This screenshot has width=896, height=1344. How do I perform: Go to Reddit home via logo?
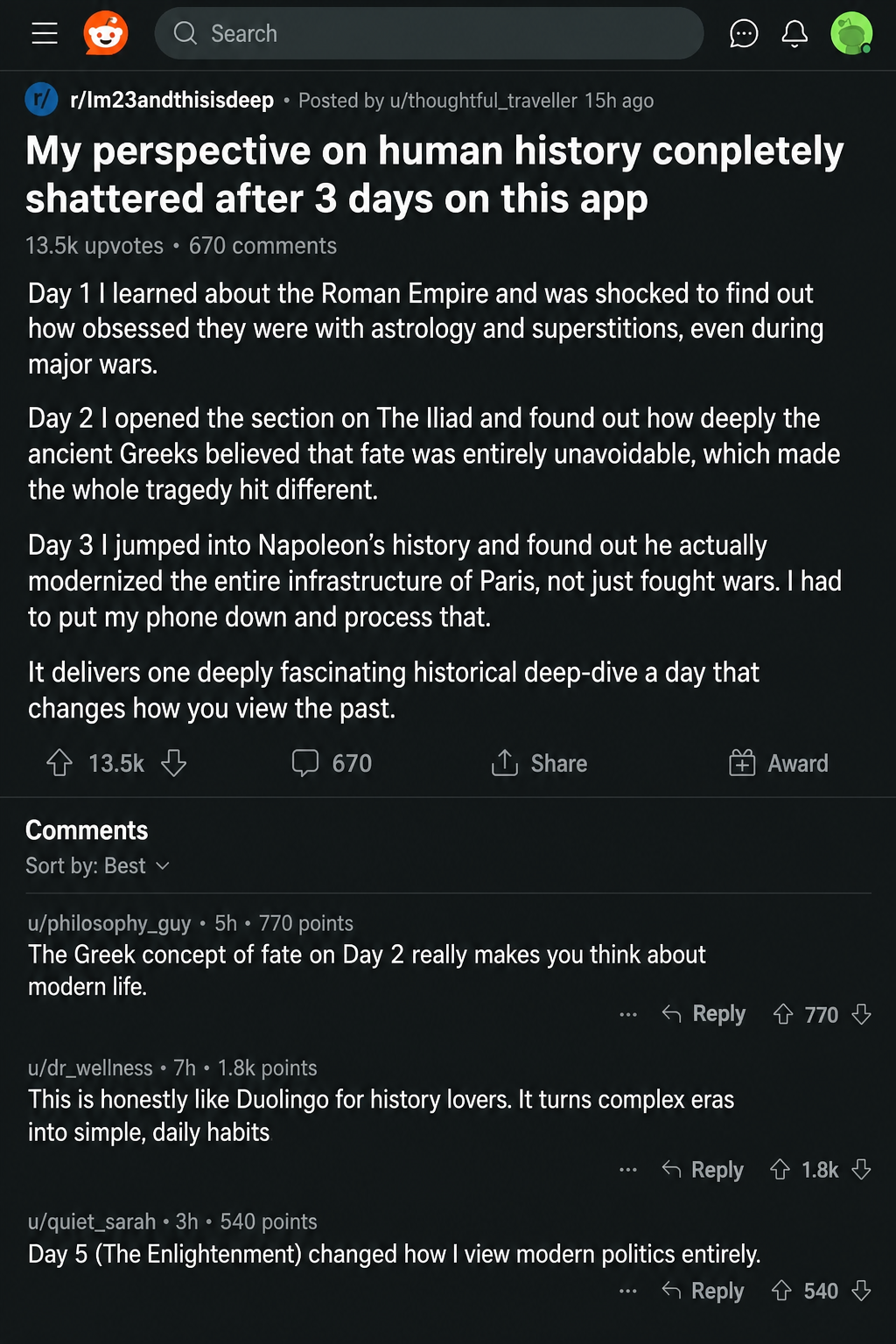tap(106, 33)
